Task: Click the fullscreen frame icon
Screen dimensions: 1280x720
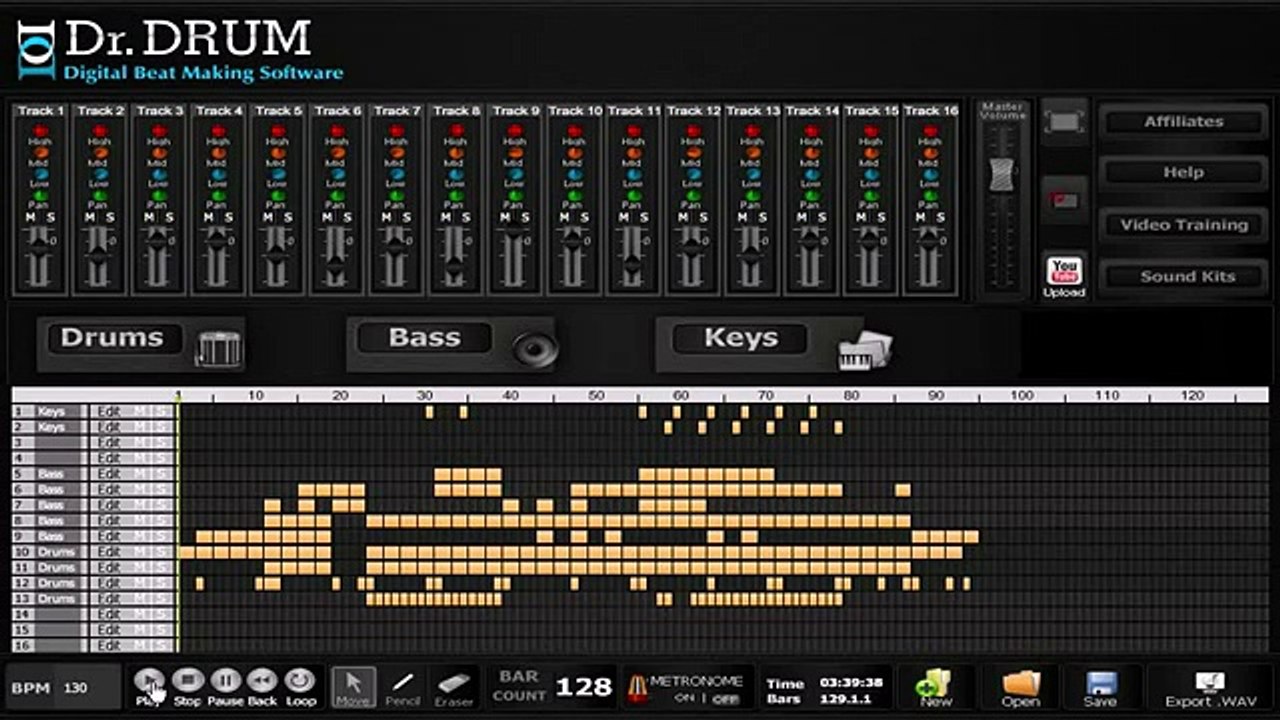Action: [x=1064, y=122]
